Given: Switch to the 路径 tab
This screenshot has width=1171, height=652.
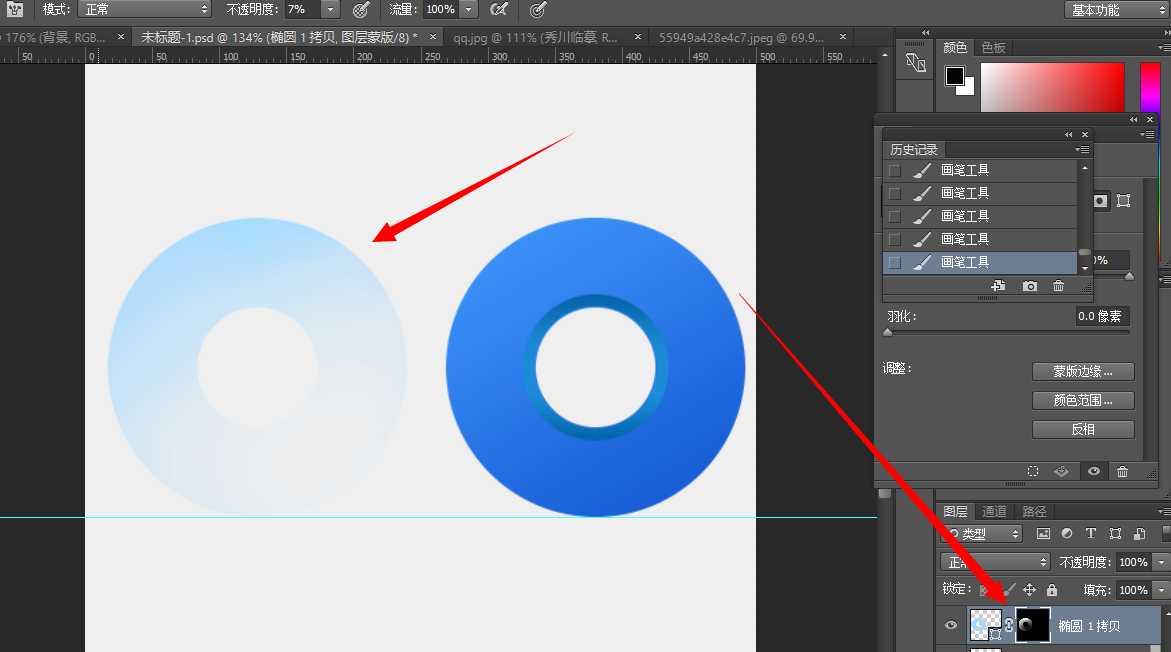Looking at the screenshot, I should [1034, 511].
